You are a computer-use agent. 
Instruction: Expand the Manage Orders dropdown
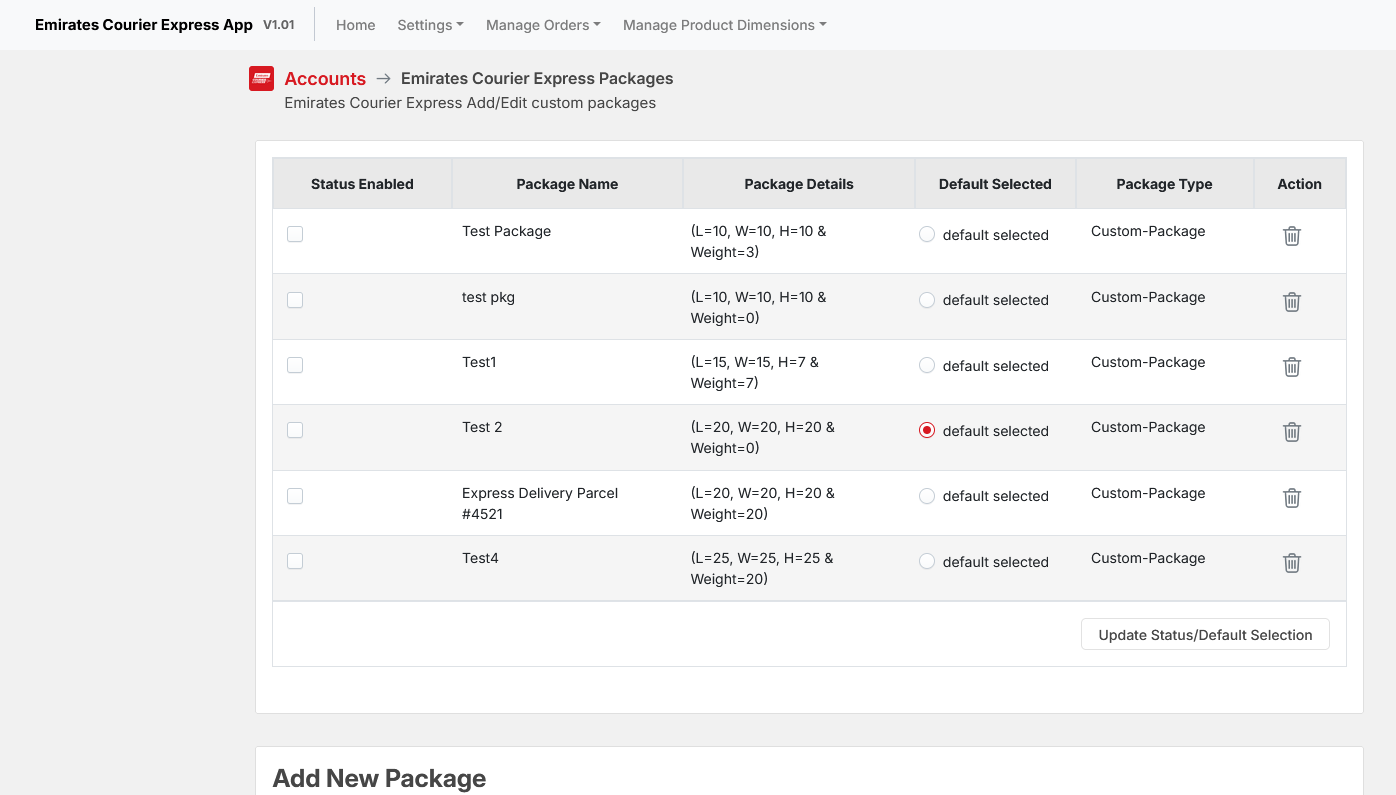[x=543, y=25]
